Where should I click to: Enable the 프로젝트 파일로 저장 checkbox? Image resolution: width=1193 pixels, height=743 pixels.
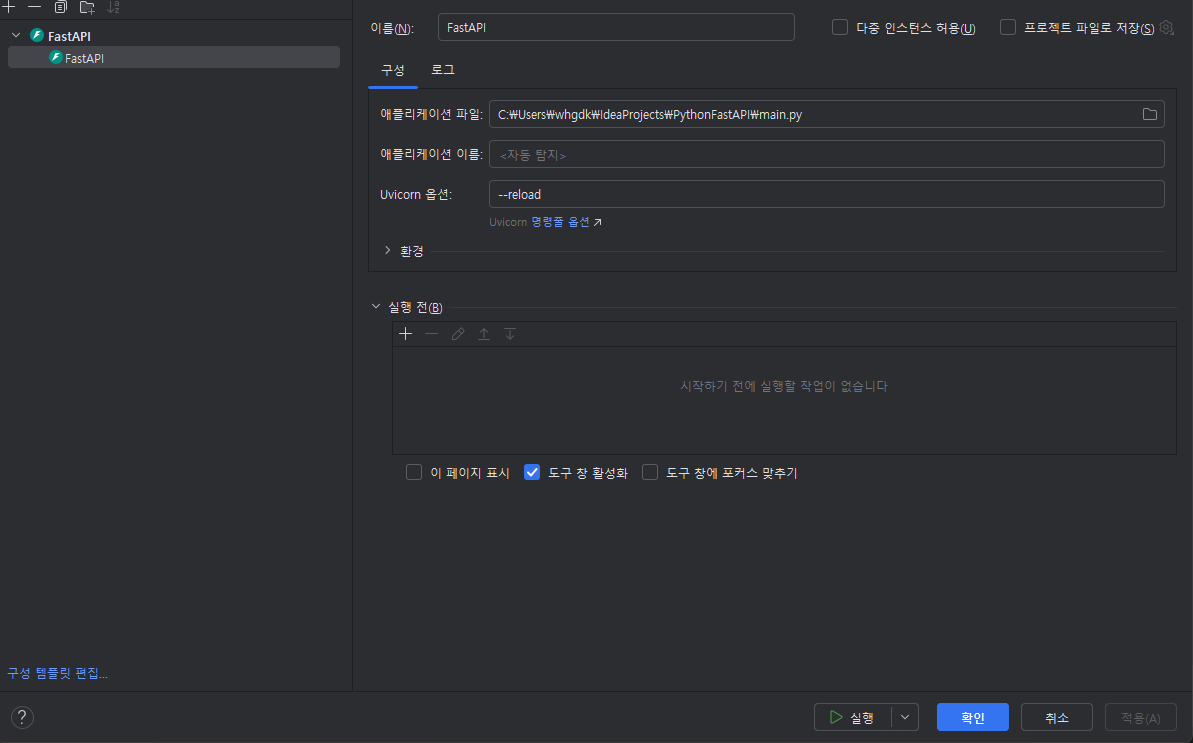click(x=1008, y=27)
